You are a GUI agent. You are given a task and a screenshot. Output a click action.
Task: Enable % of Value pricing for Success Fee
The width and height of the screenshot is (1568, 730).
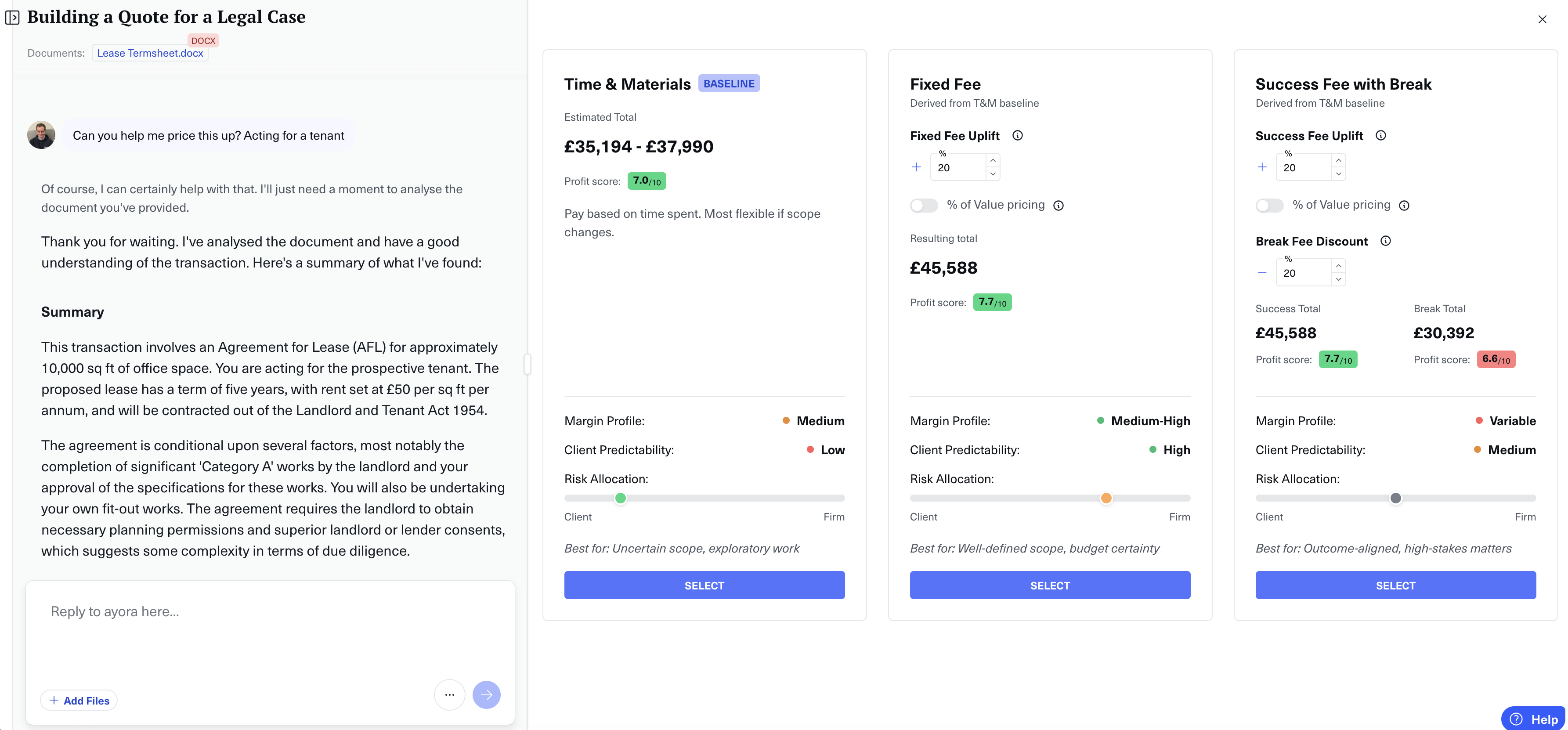click(x=1269, y=205)
